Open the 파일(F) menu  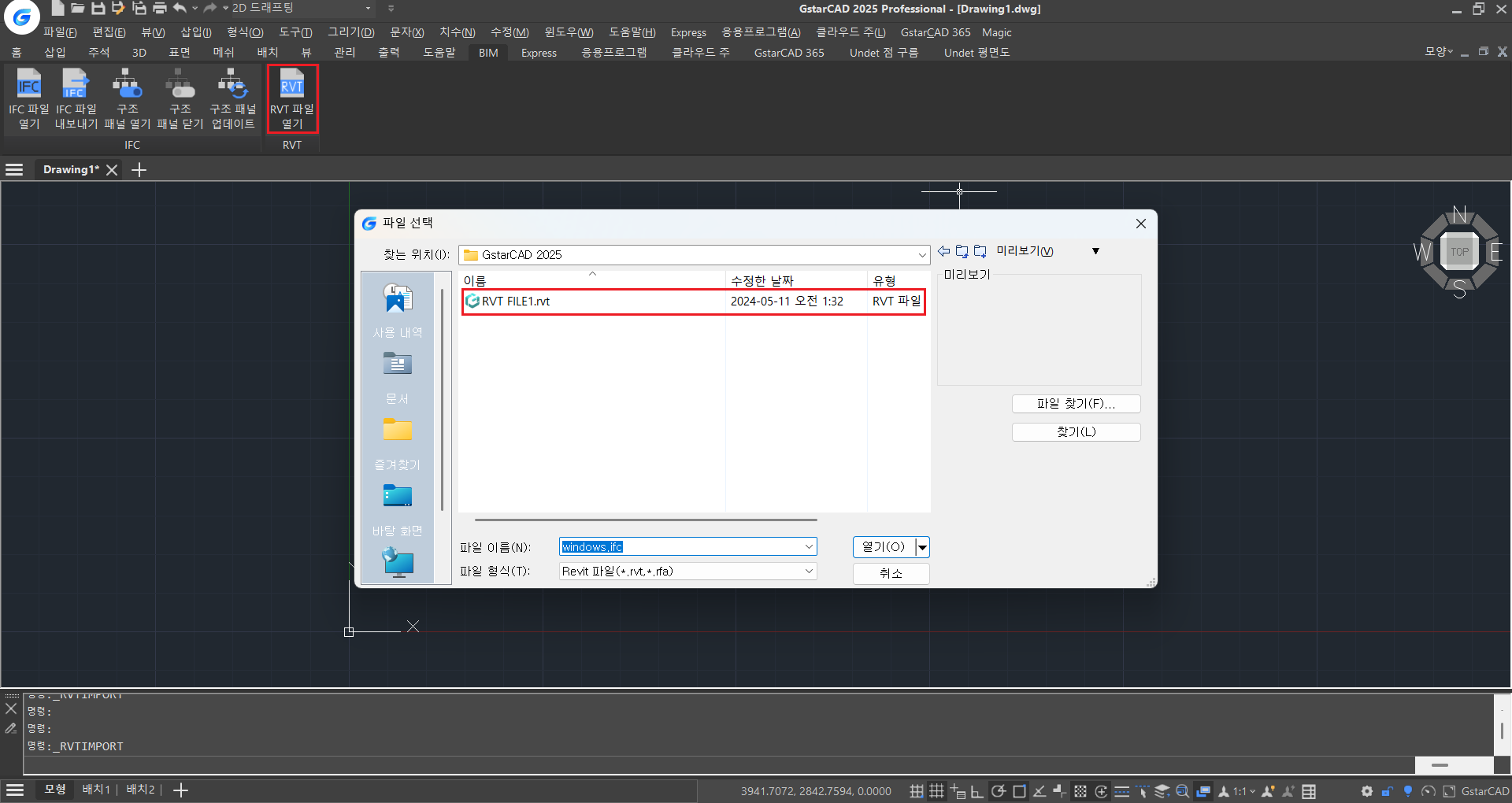coord(60,32)
